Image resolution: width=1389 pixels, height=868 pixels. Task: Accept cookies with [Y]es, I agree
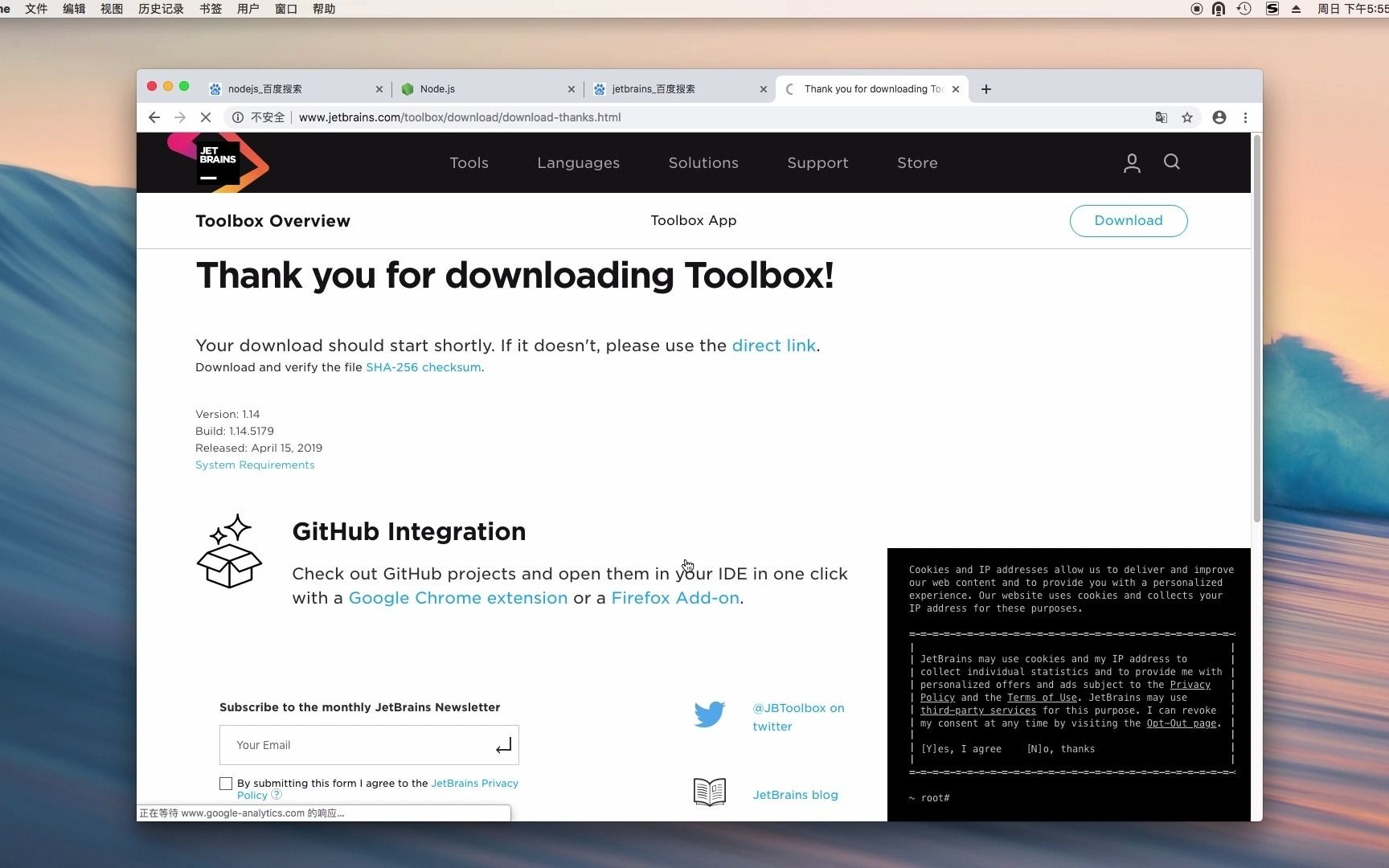pyautogui.click(x=961, y=749)
